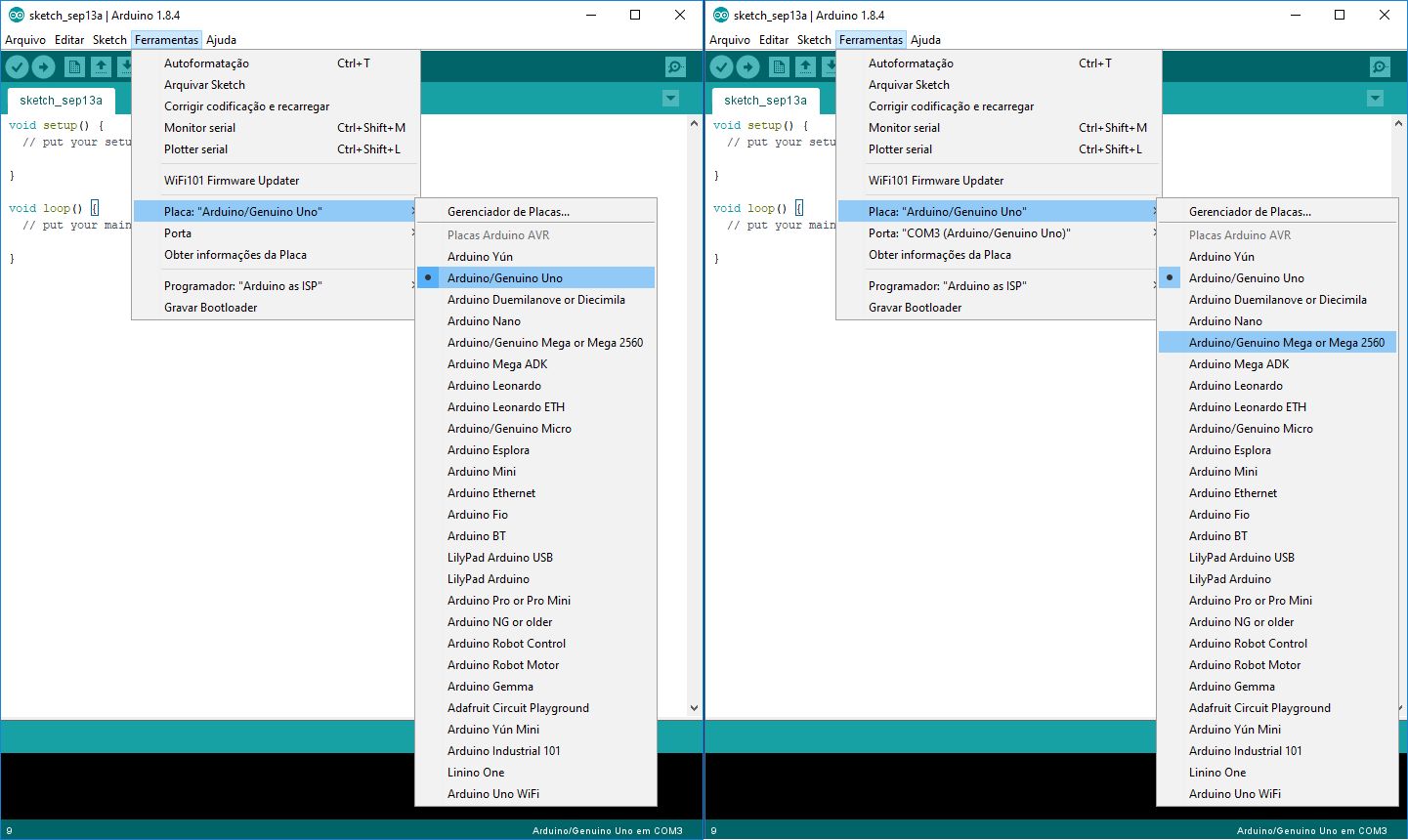Click status text "Arduino/Genuino Uno em COM3" in left window
This screenshot has height=840, width=1408.
608,831
